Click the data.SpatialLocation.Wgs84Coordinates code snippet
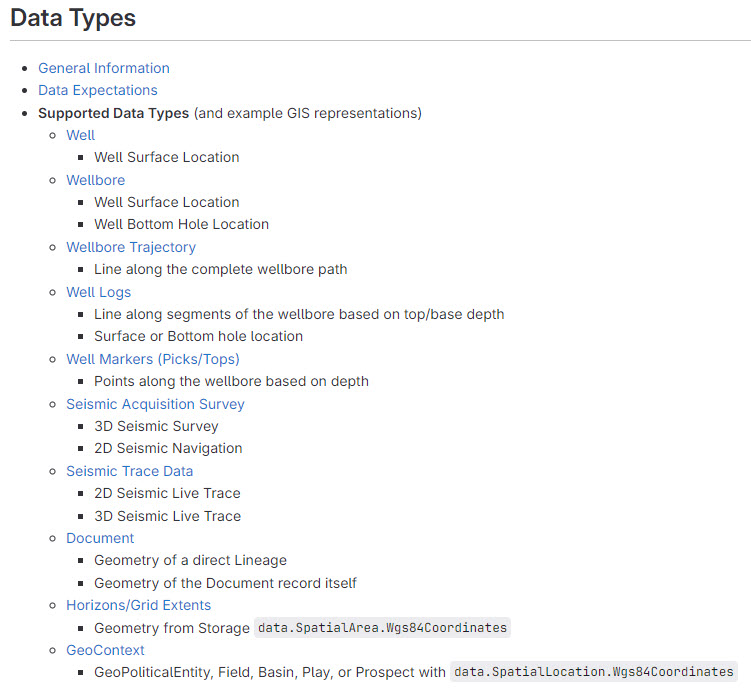Image resolution: width=751 pixels, height=696 pixels. pyautogui.click(x=594, y=672)
